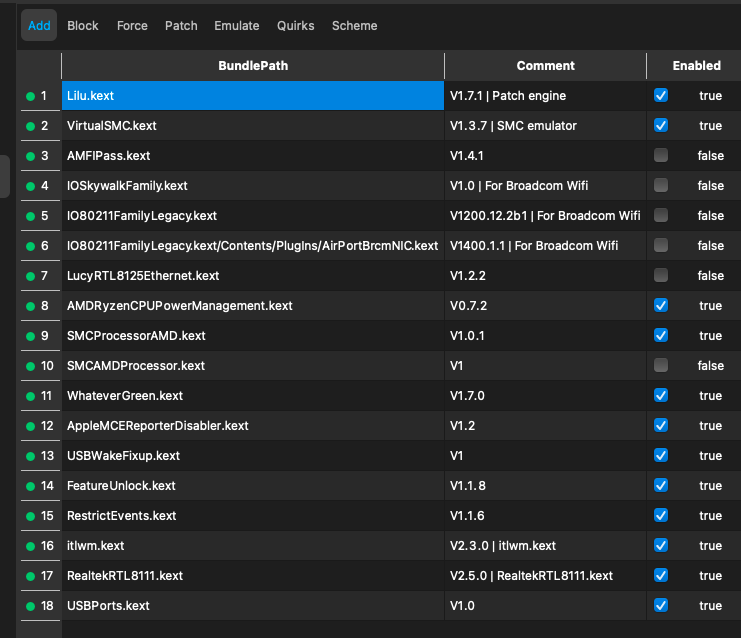Open the Quirks tab

(295, 26)
